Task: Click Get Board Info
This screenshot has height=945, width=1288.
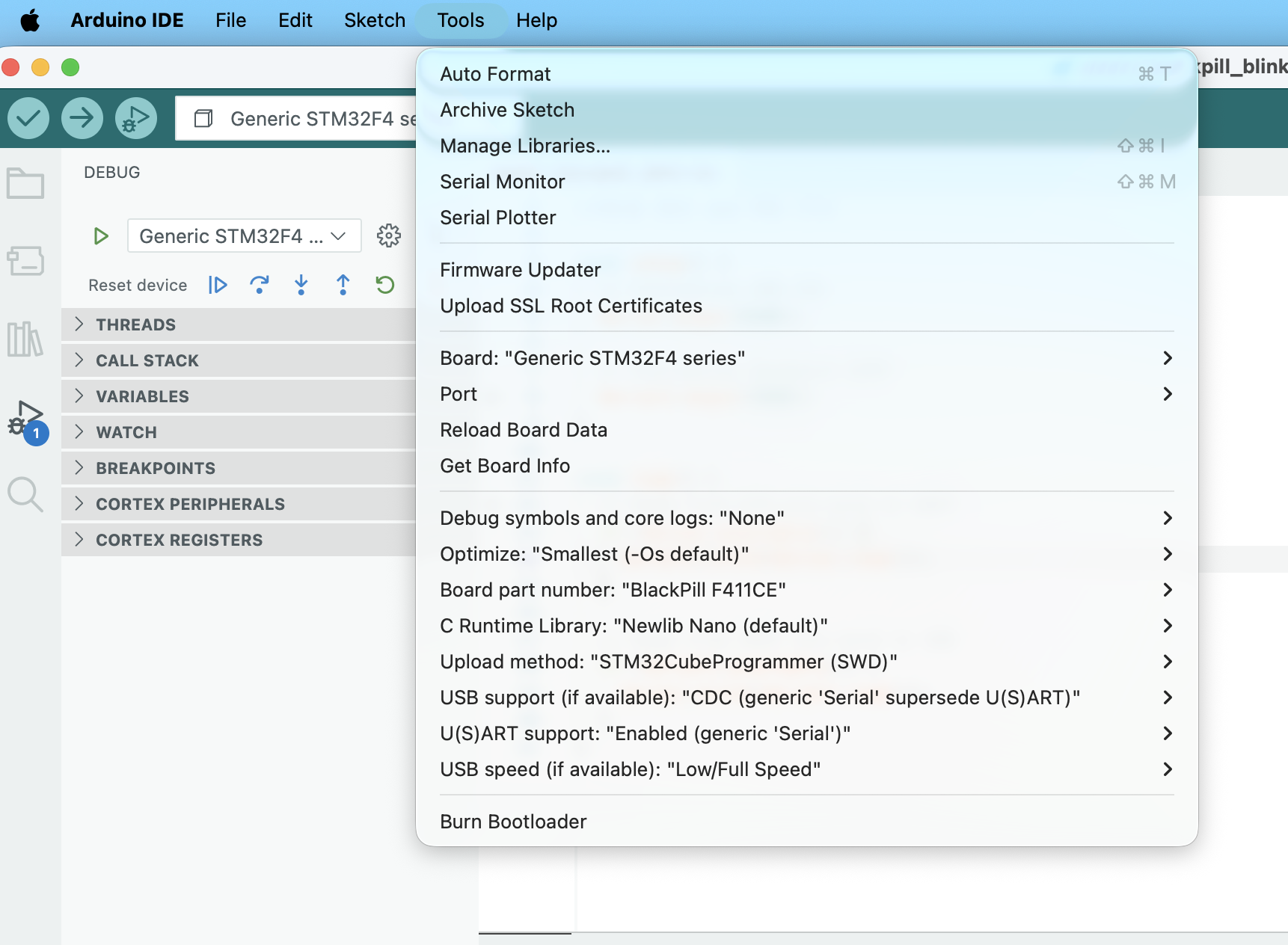Action: (x=807, y=466)
